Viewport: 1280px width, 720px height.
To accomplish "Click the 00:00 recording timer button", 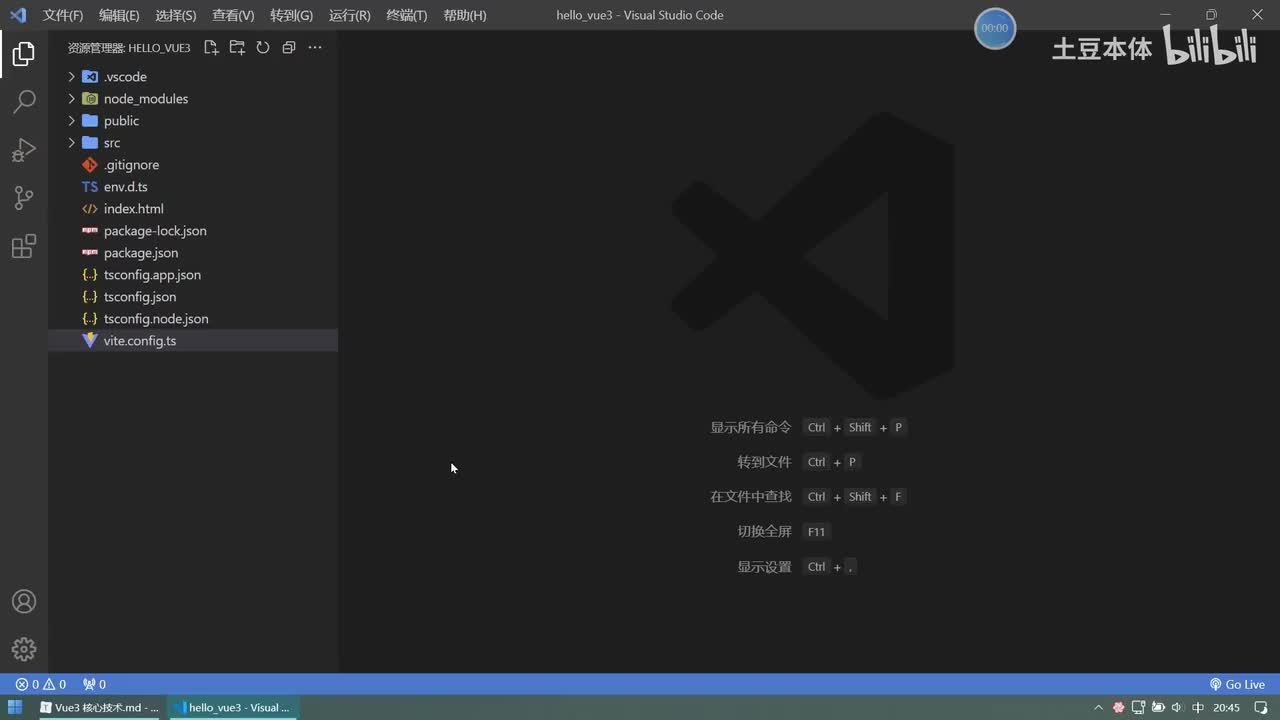I will [995, 28].
